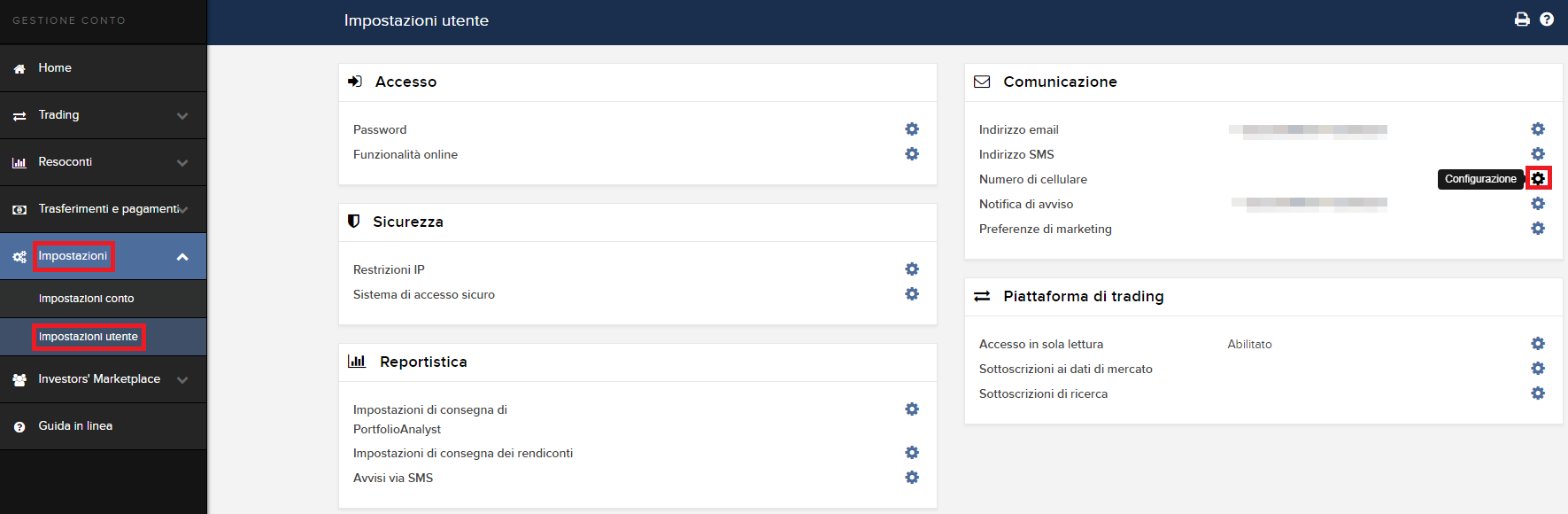Viewport: 1568px width, 514px height.
Task: Open the Password configuration gear
Action: [912, 129]
